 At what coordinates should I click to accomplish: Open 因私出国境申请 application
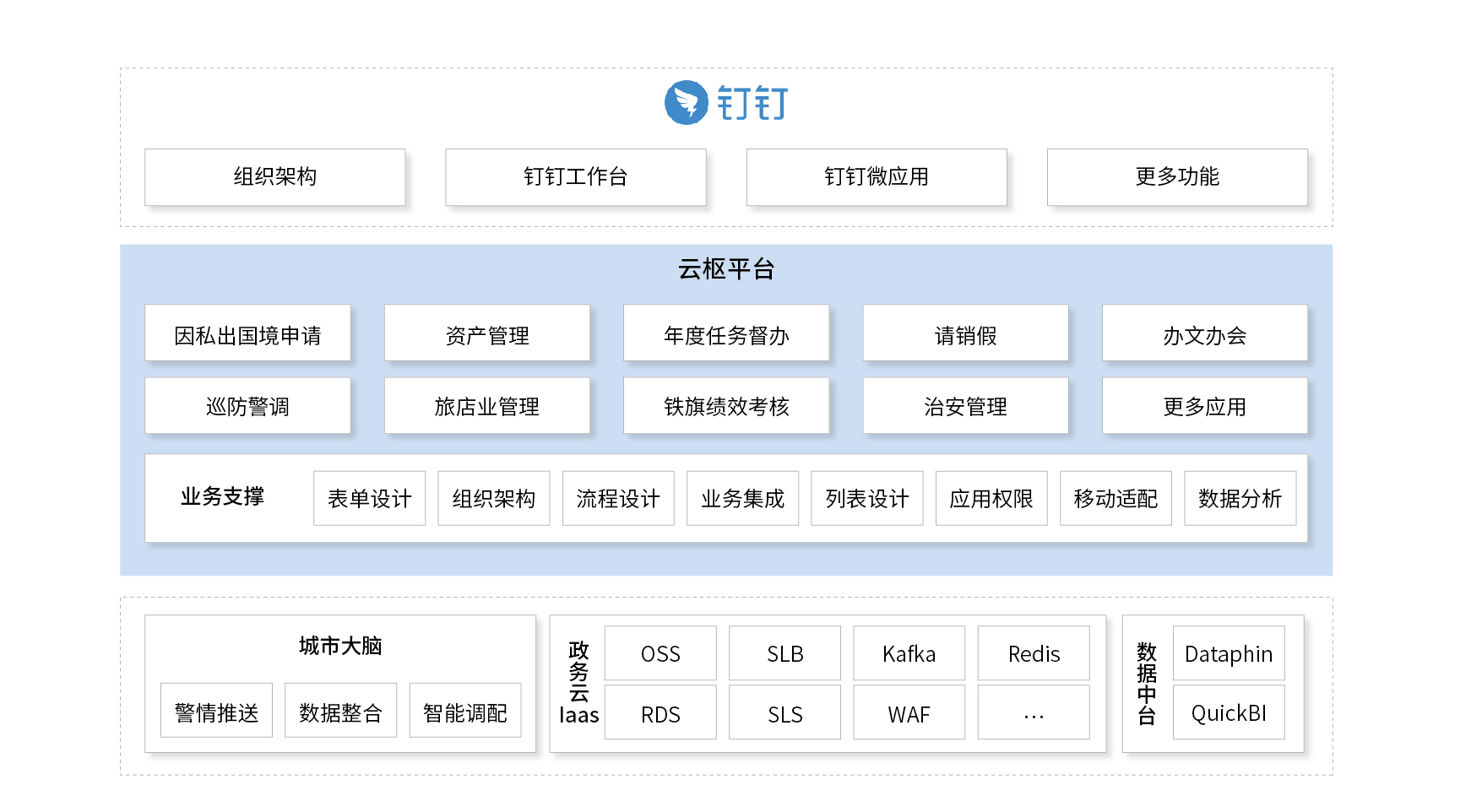(247, 333)
